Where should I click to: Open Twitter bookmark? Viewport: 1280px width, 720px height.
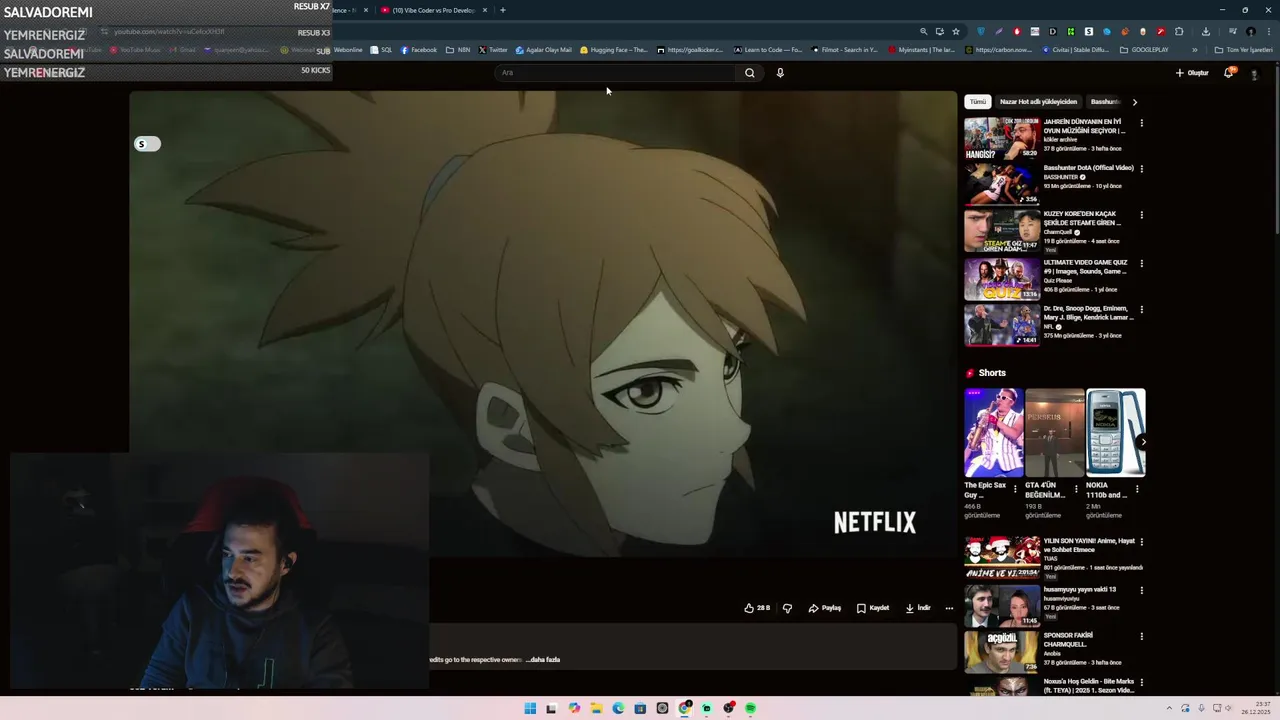pos(493,50)
